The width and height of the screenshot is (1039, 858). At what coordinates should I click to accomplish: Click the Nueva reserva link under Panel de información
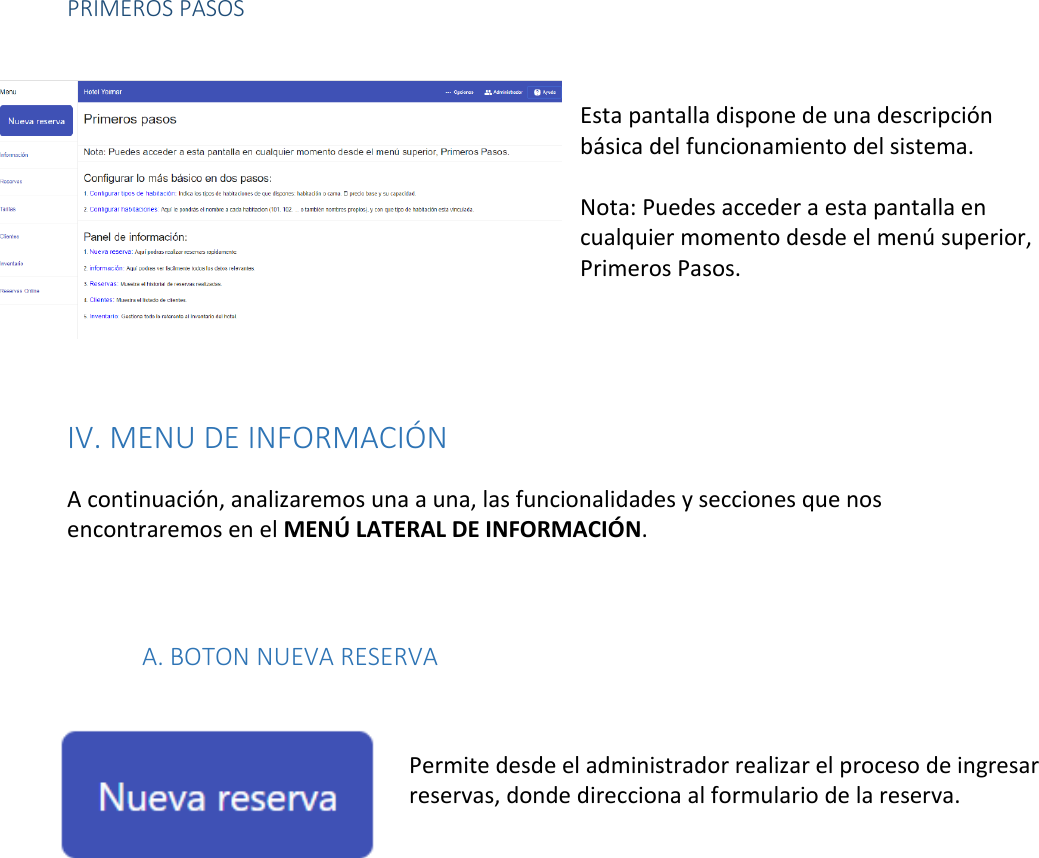[x=111, y=252]
